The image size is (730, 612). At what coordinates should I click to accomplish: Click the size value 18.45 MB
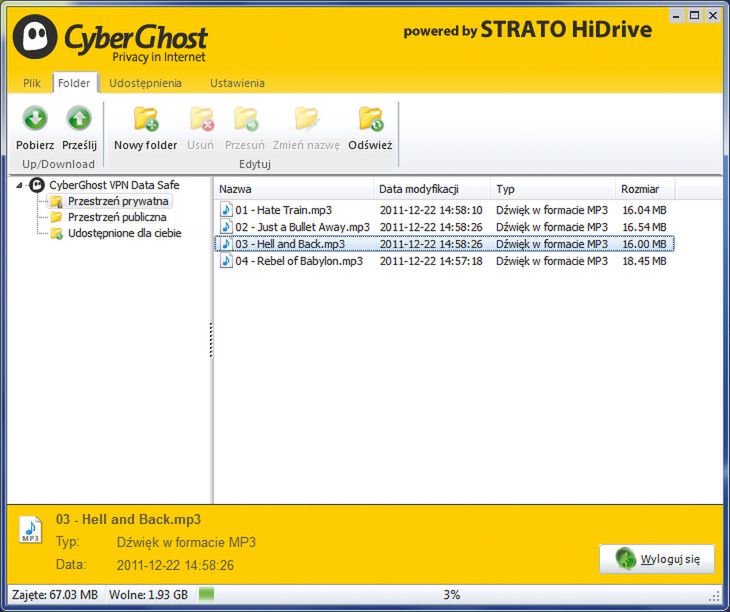[644, 261]
